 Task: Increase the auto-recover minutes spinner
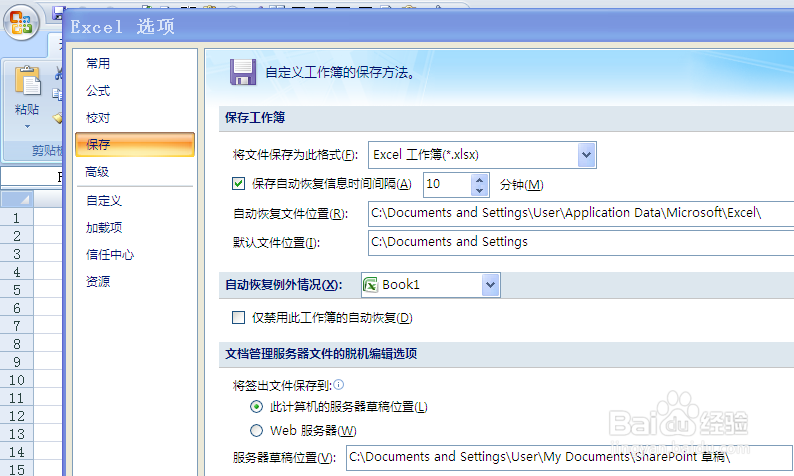click(480, 179)
